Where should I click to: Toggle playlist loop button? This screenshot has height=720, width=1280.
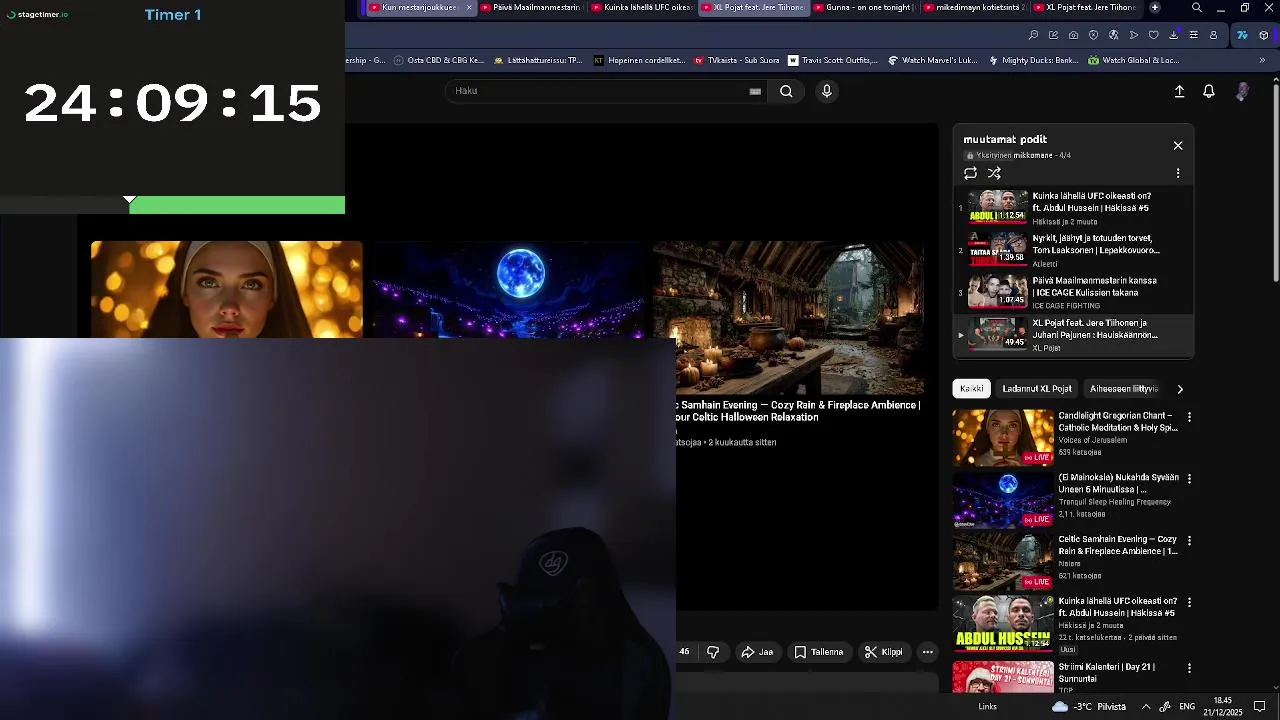point(970,173)
